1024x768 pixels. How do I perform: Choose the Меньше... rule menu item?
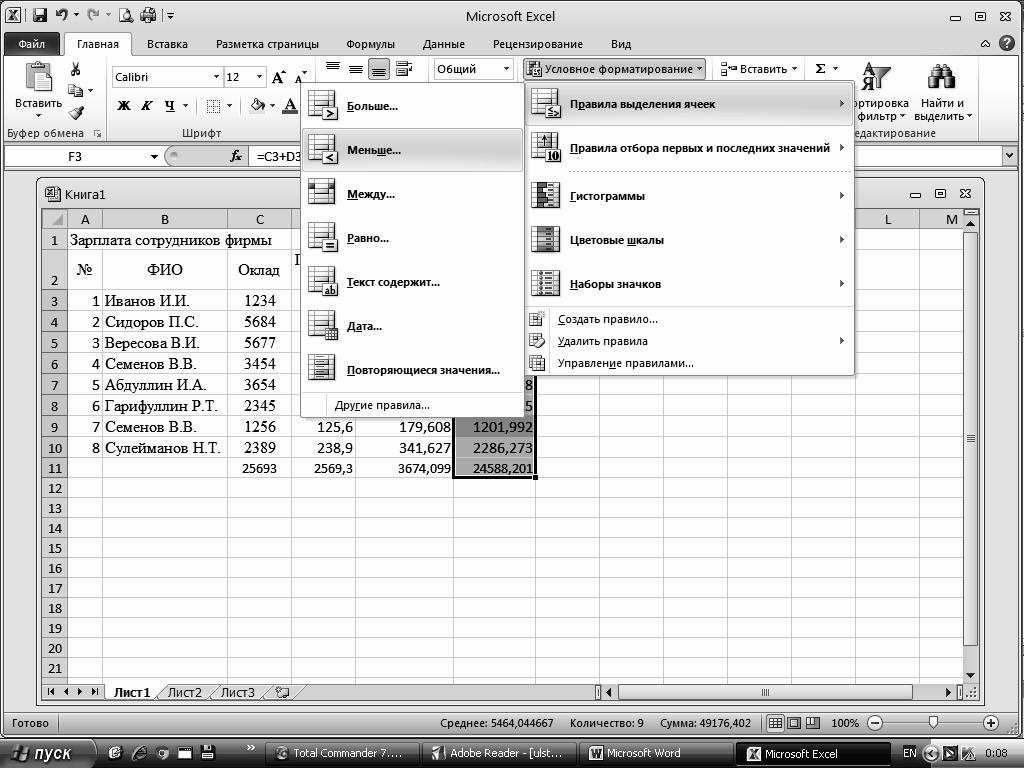click(413, 150)
